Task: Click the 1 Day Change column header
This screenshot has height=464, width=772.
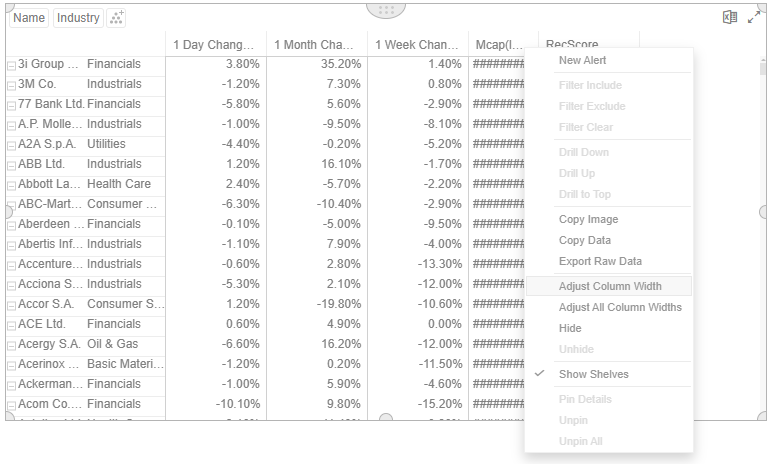Action: tap(216, 45)
